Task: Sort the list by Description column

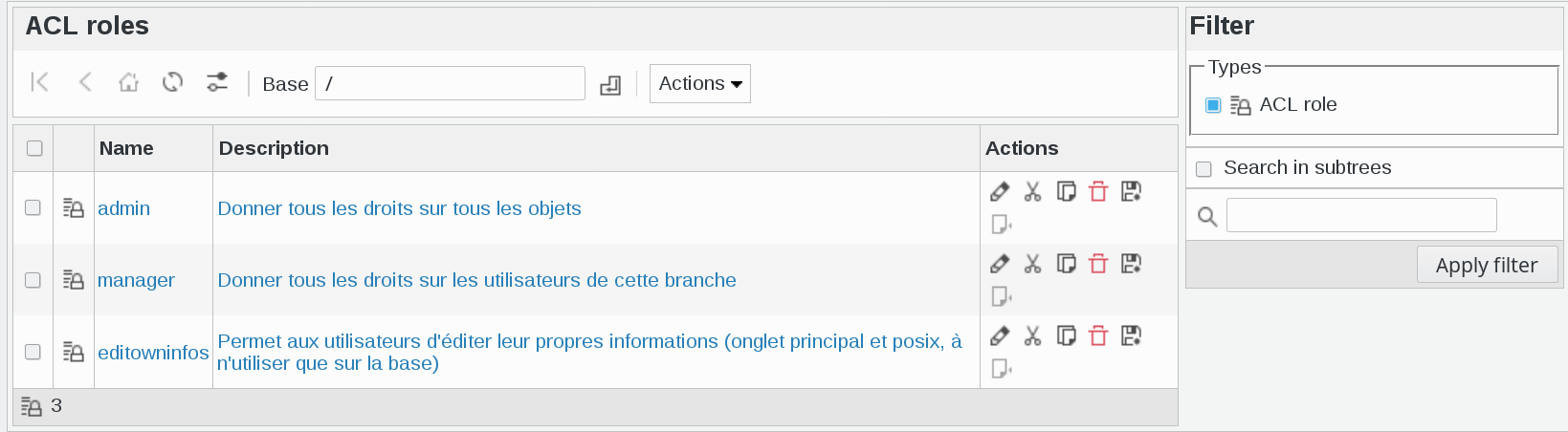Action: coord(274,148)
